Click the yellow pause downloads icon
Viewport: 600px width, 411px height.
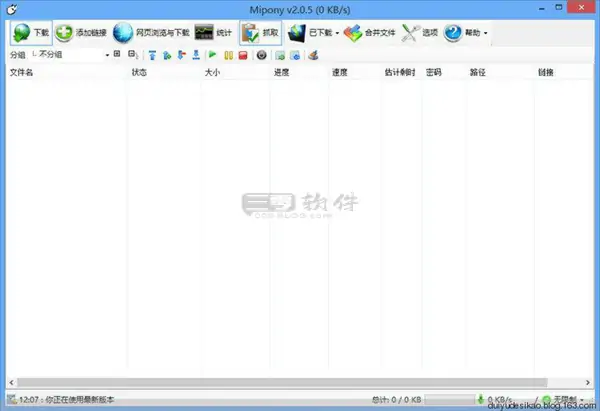(228, 55)
